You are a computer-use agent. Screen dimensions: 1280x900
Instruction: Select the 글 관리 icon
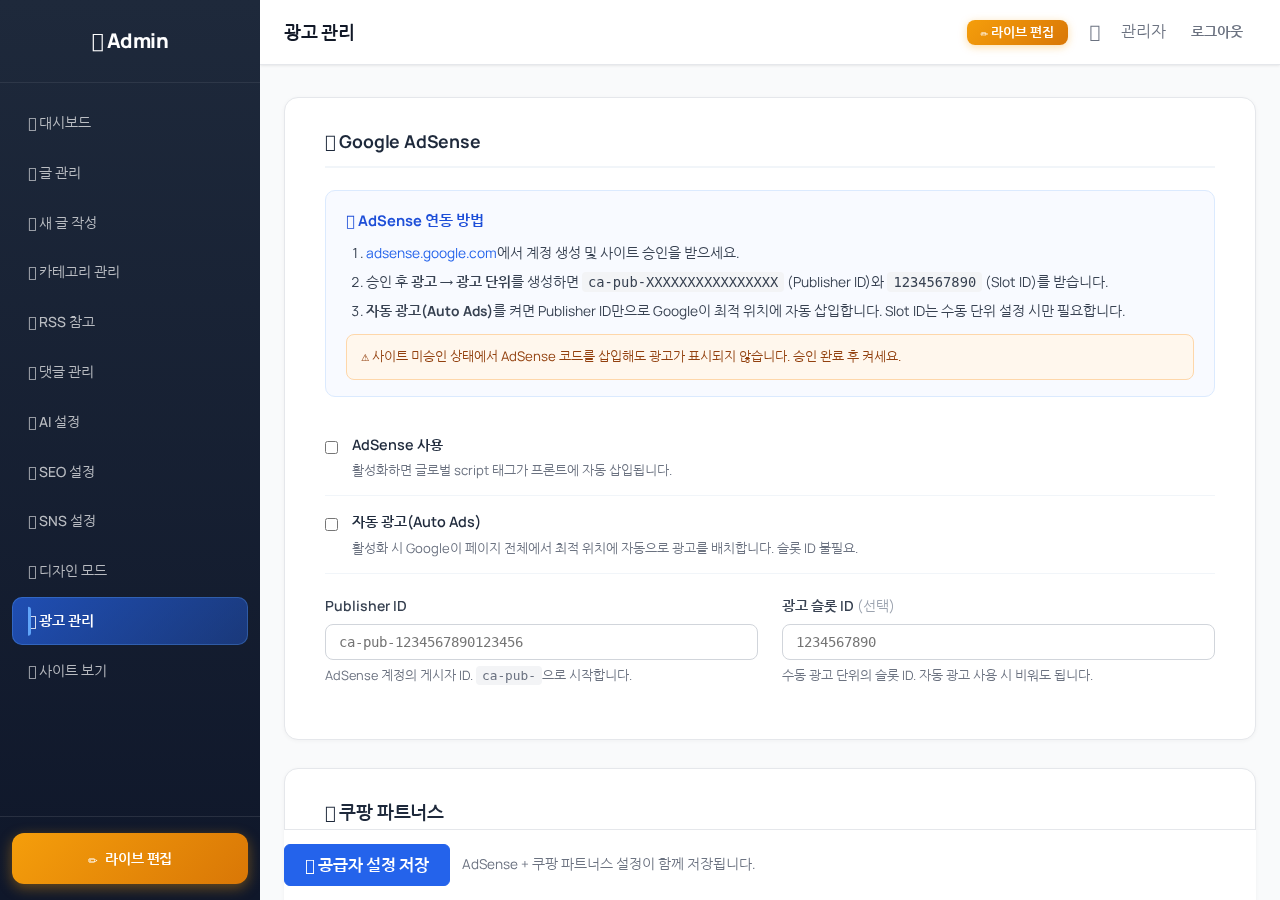(31, 172)
